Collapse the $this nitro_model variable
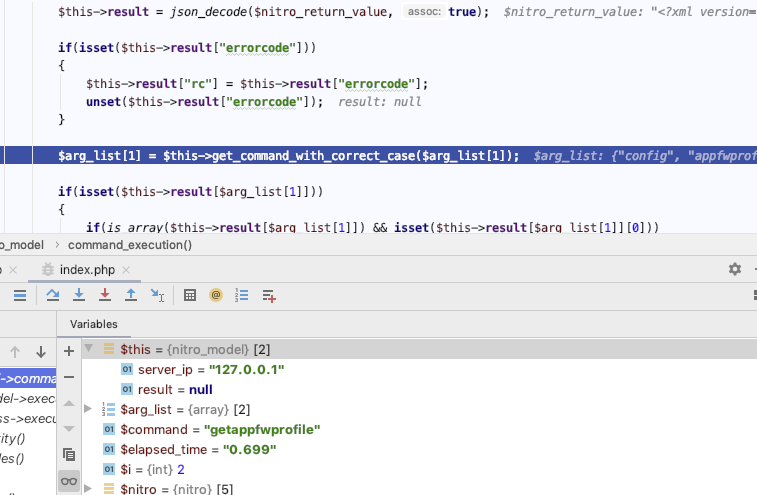 pyautogui.click(x=89, y=350)
